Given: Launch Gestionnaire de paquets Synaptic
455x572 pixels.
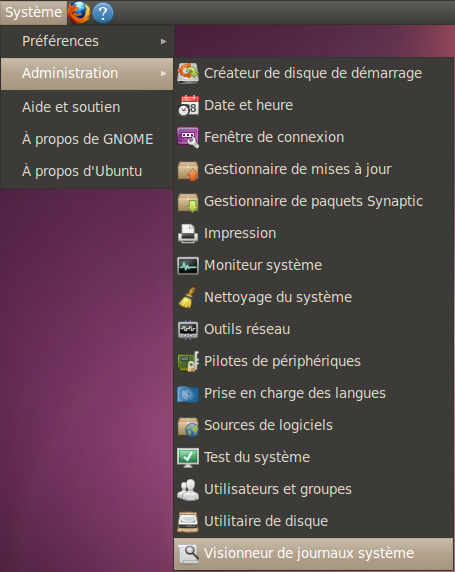Looking at the screenshot, I should (313, 201).
